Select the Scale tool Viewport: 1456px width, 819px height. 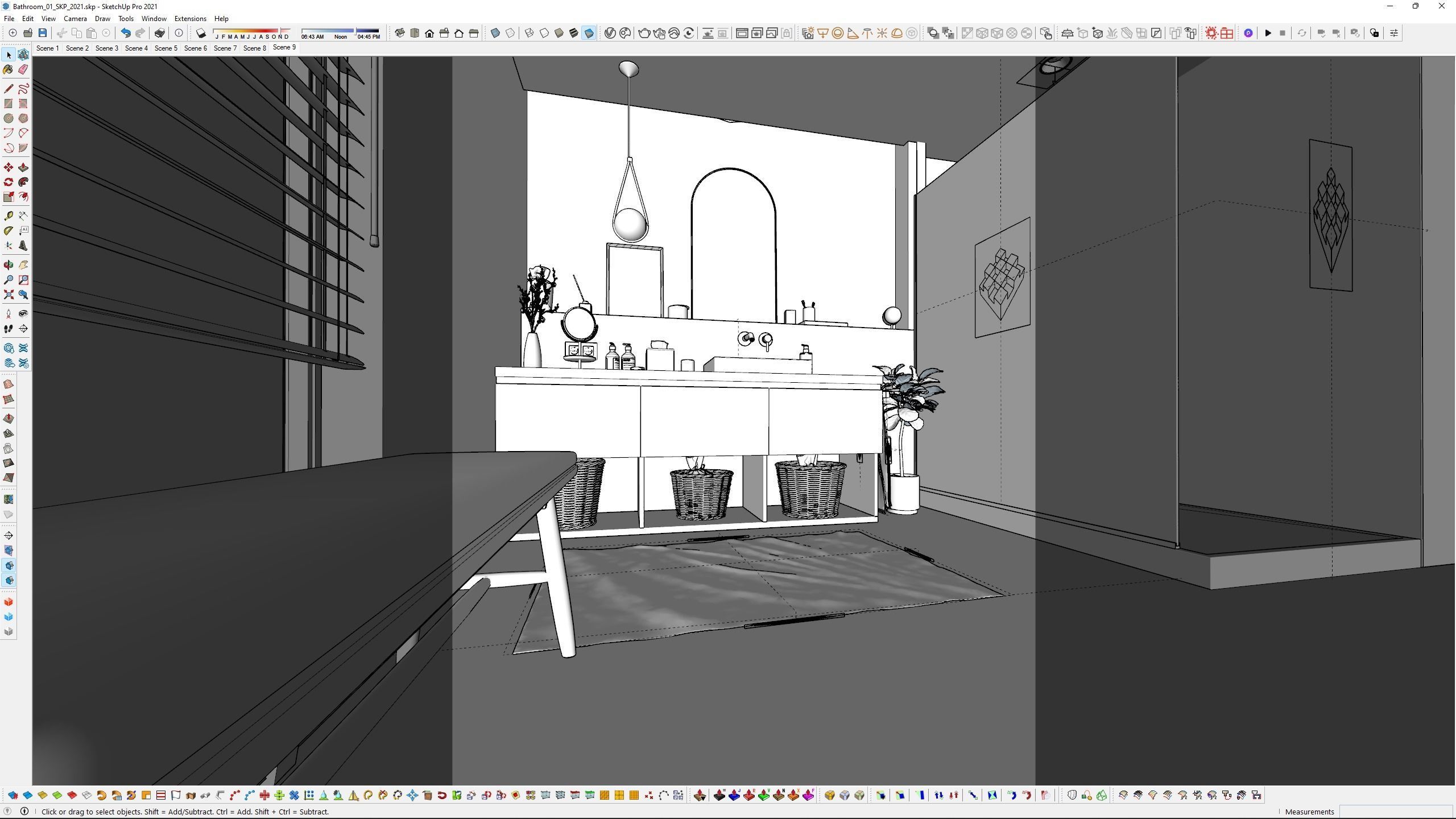click(9, 197)
